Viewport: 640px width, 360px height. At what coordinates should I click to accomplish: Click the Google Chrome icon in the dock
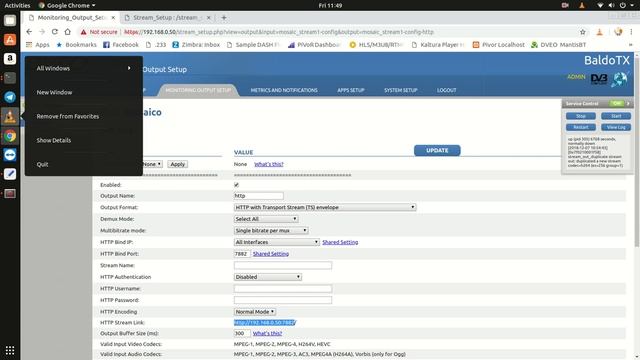(x=10, y=136)
